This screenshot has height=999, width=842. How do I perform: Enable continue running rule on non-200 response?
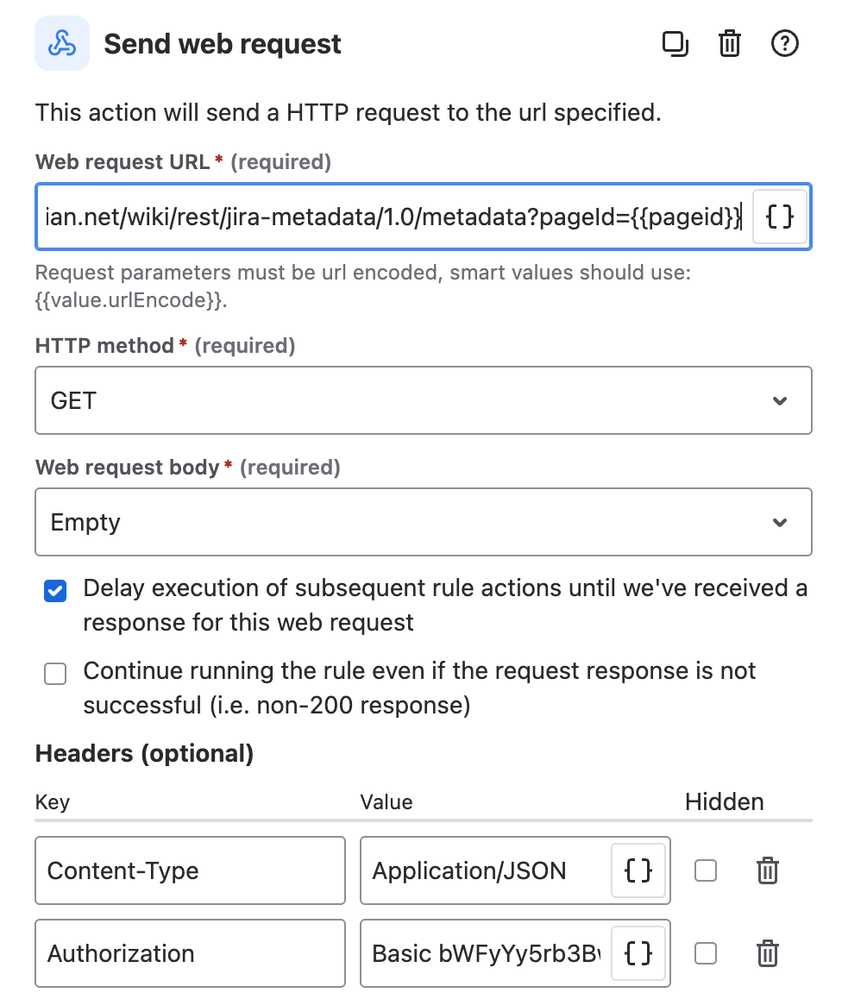pos(55,674)
